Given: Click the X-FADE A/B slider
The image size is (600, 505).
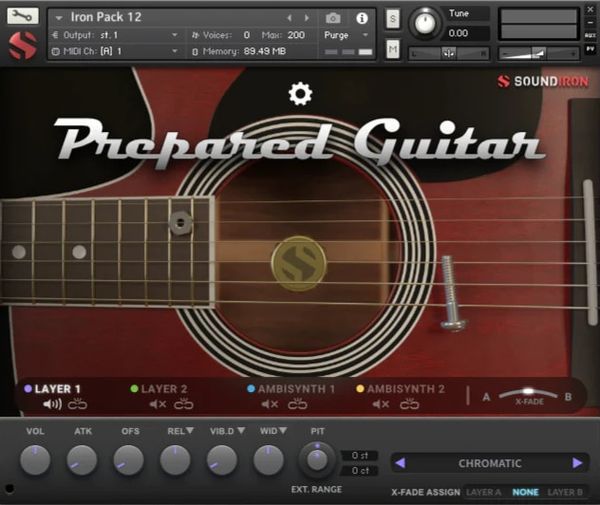Looking at the screenshot, I should (528, 394).
